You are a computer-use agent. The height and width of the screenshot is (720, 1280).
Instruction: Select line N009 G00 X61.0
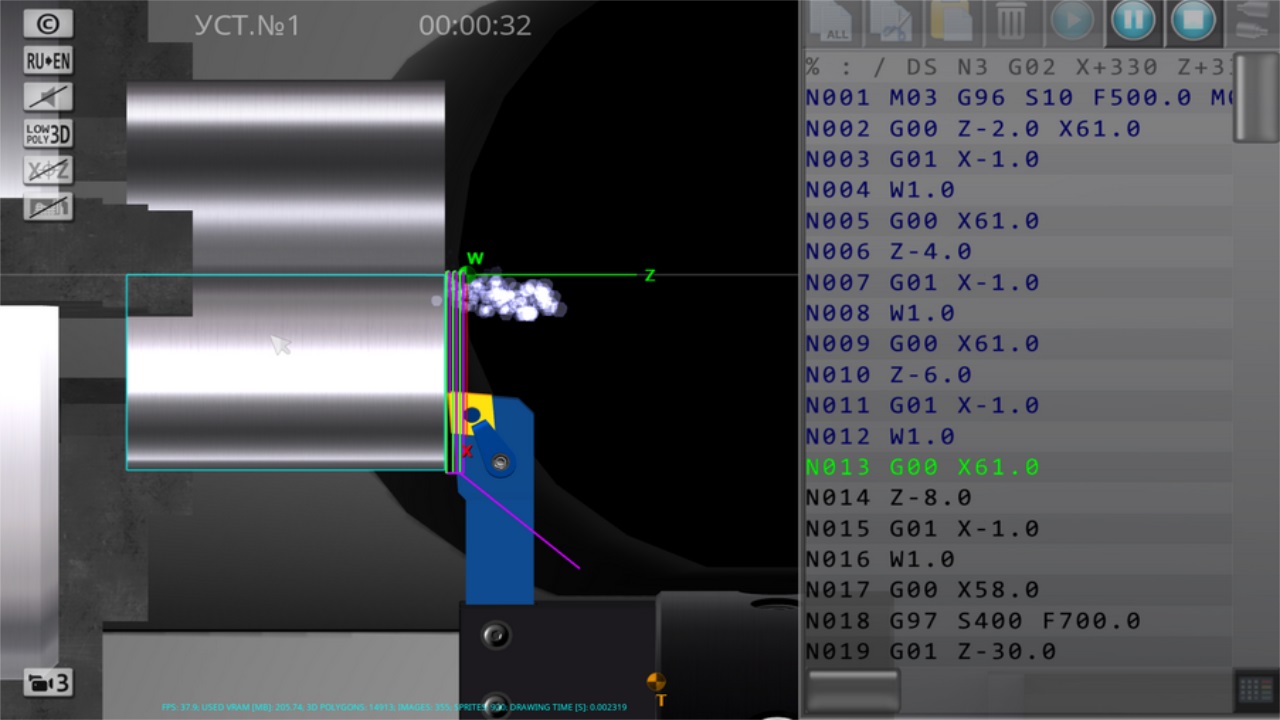click(x=1018, y=344)
